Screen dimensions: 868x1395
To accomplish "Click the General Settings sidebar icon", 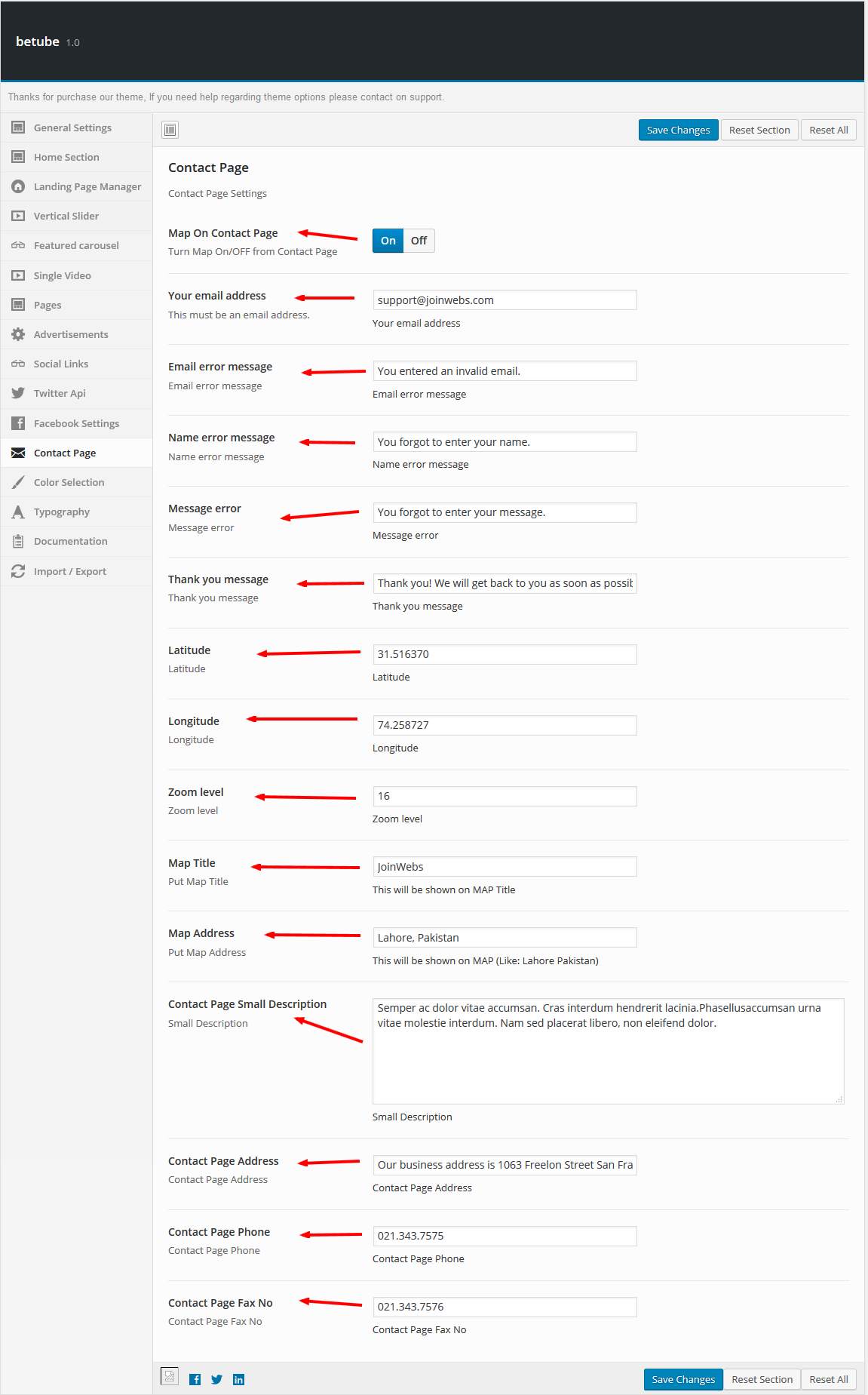I will (x=18, y=128).
